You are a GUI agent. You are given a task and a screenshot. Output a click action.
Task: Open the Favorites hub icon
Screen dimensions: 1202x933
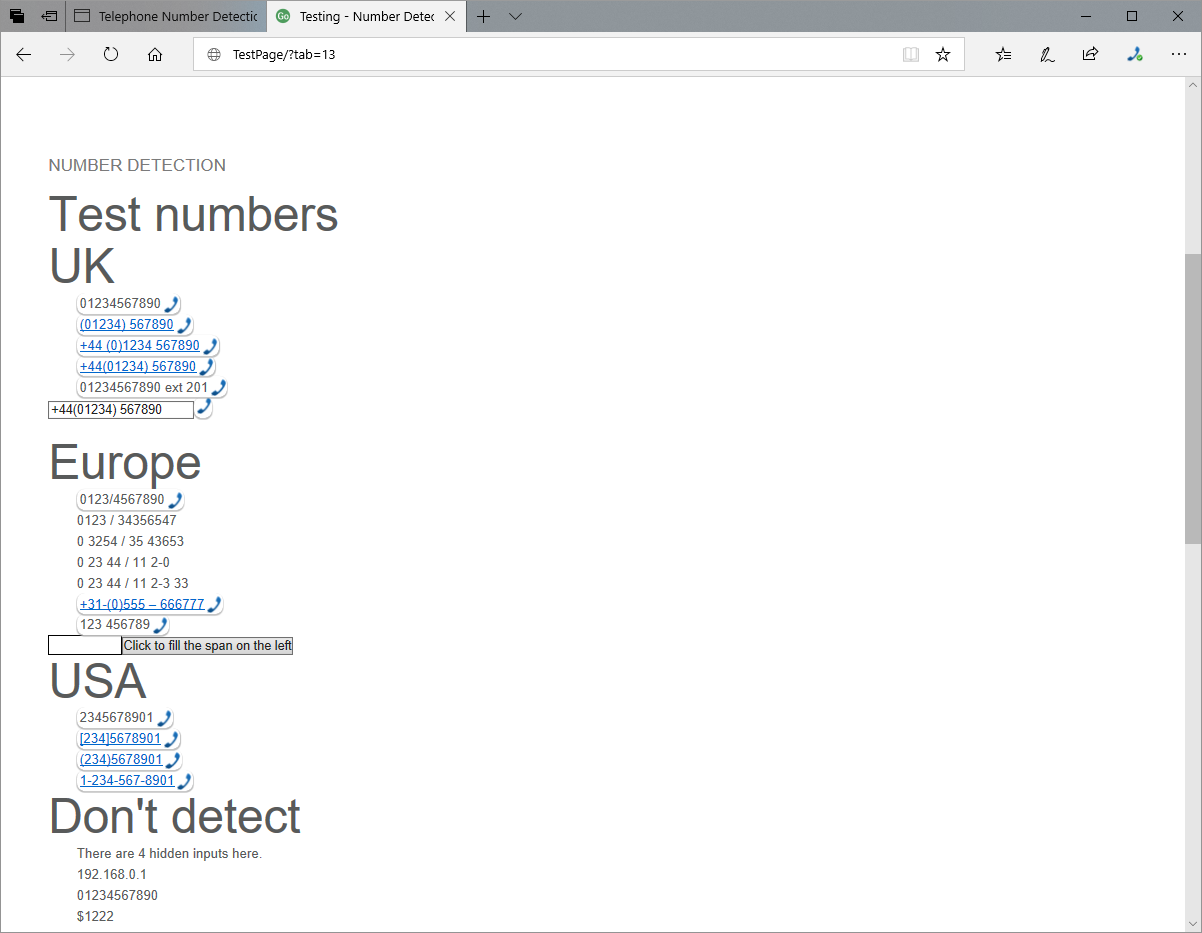pyautogui.click(x=1004, y=55)
